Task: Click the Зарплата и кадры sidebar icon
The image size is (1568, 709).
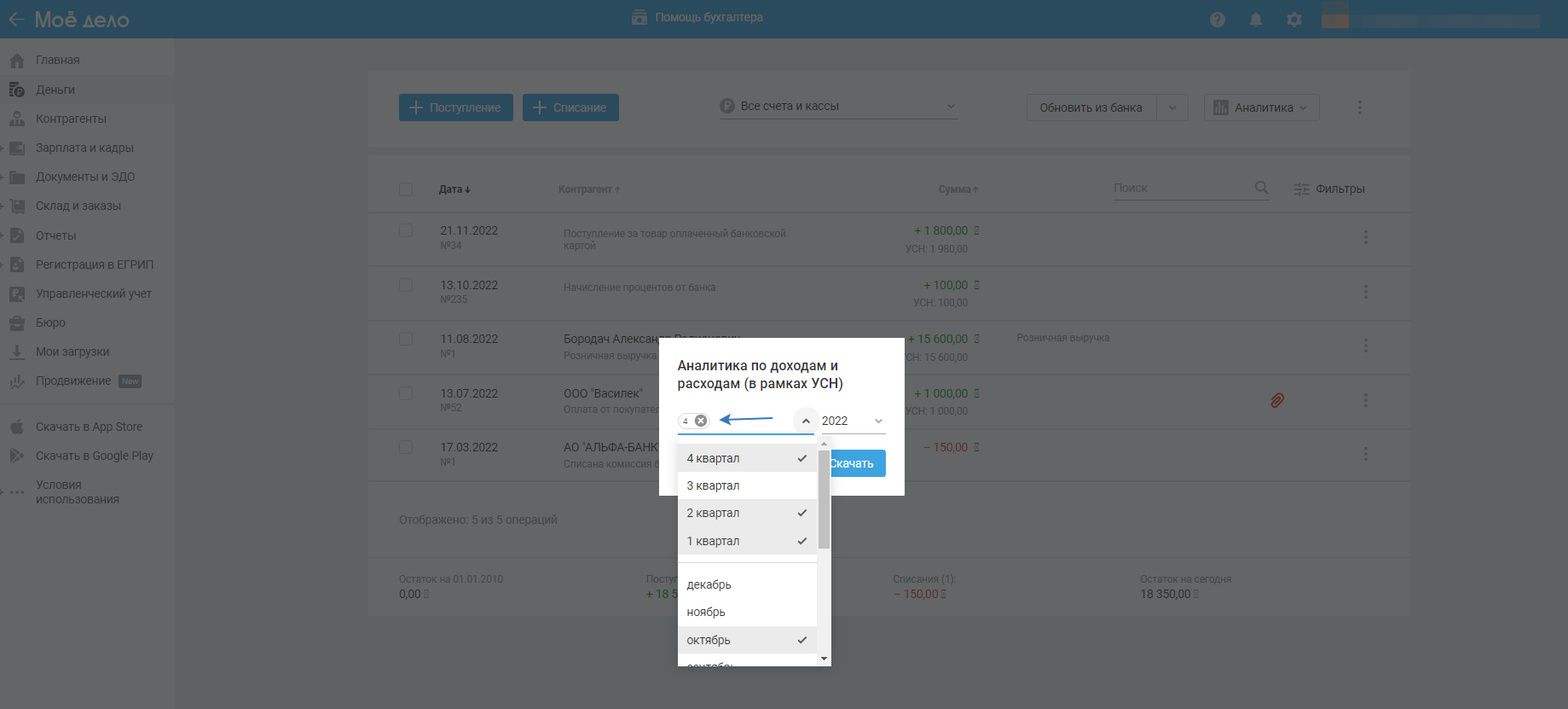Action: click(x=17, y=148)
